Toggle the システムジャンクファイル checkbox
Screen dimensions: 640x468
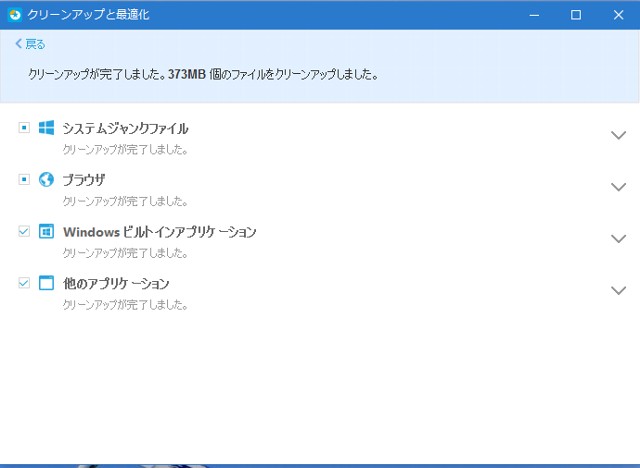tap(24, 128)
